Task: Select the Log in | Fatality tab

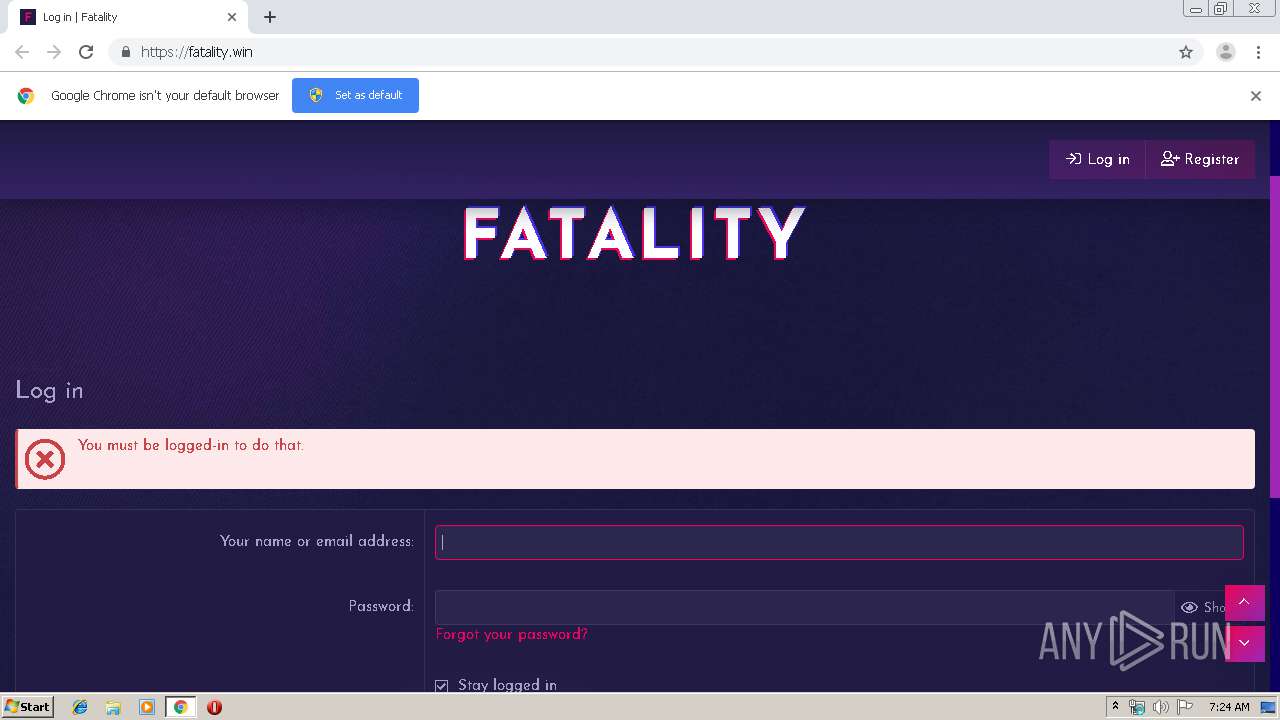Action: pyautogui.click(x=128, y=17)
